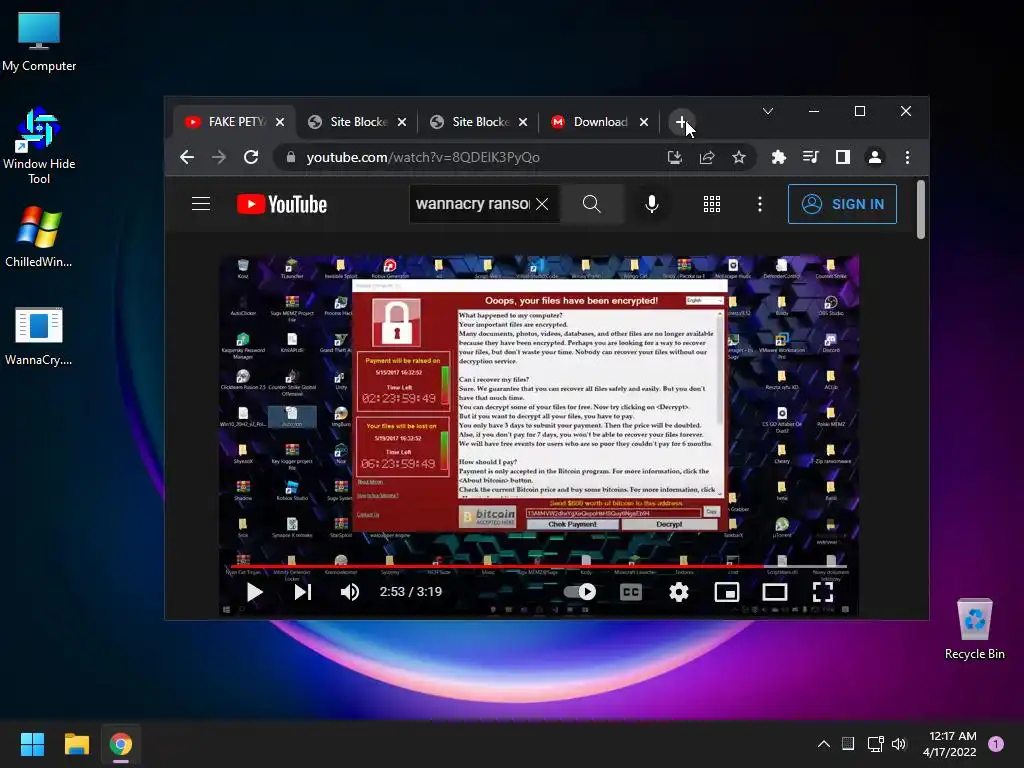Select WannaCry desktop file icon
The width and height of the screenshot is (1024, 768).
(x=39, y=336)
